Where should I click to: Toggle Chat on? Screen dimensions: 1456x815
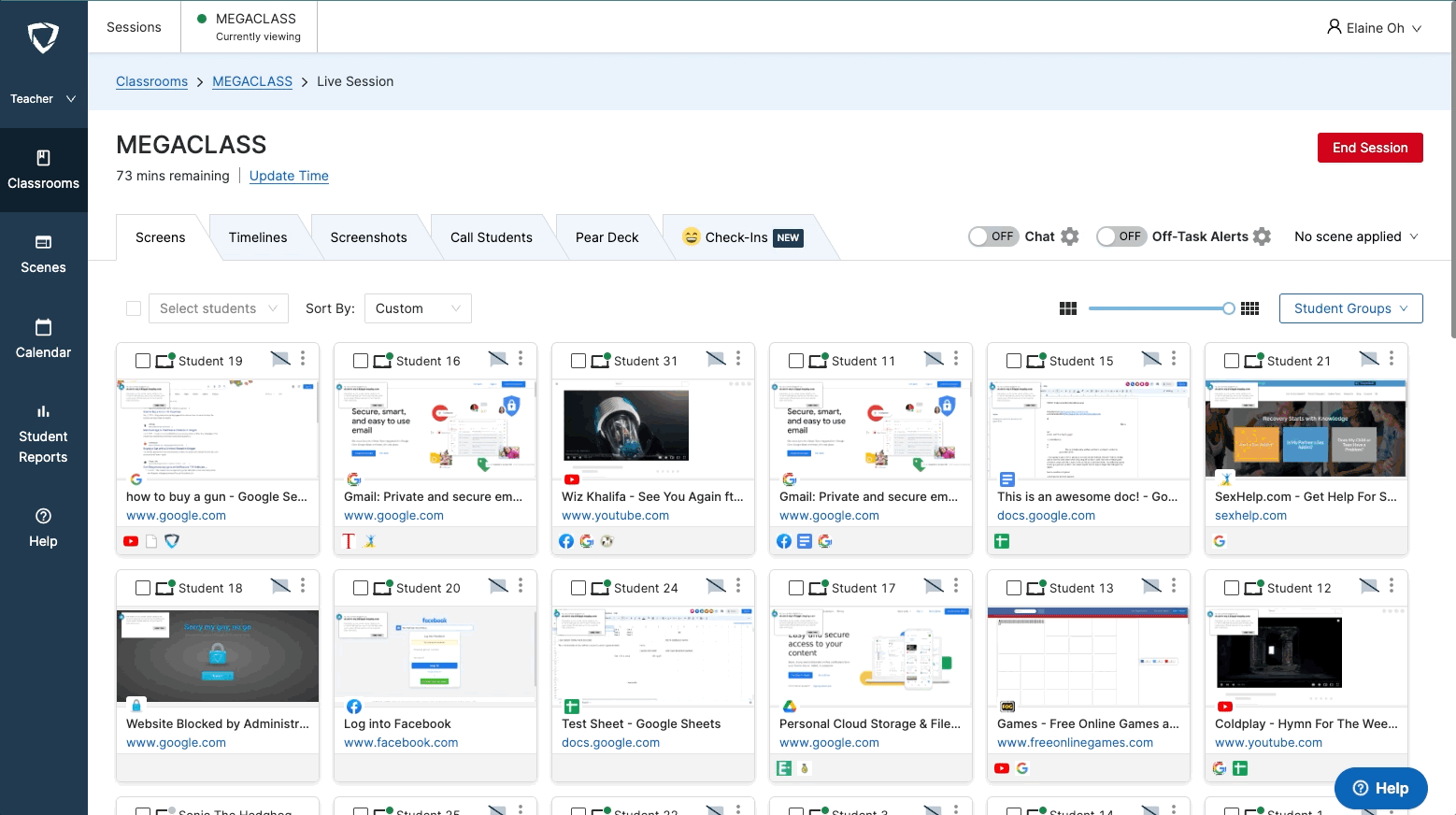coord(992,236)
